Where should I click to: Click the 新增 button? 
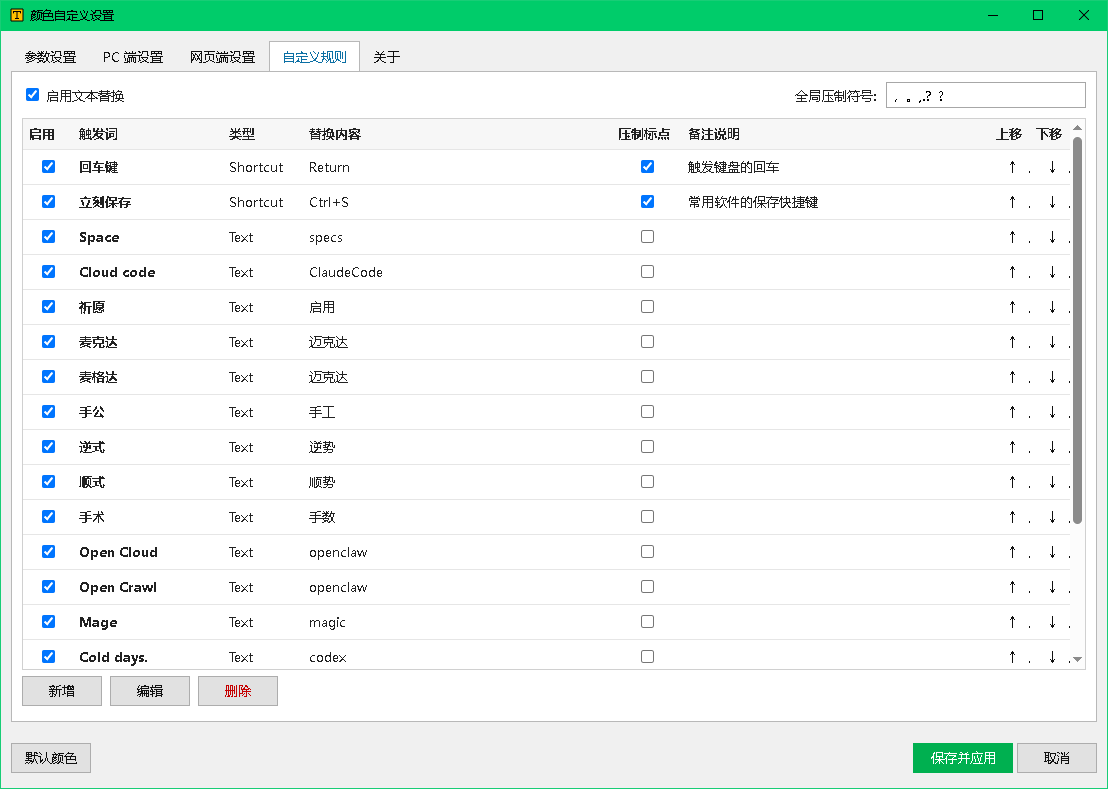click(62, 691)
